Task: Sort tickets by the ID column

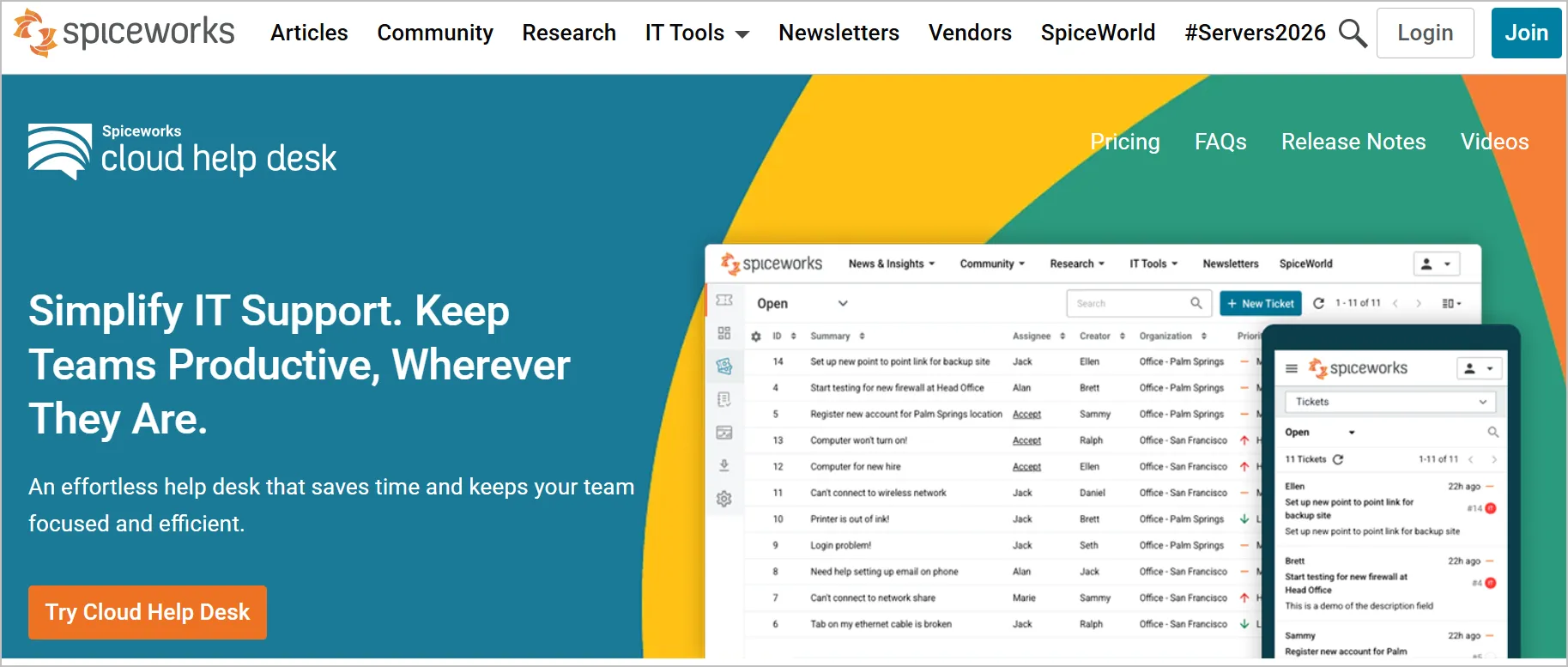Action: coord(784,337)
